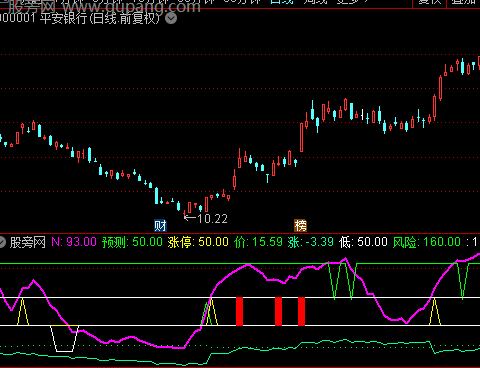Click the round icon left of 股旁网
Screen dimensions: 480x368
[2, 242]
